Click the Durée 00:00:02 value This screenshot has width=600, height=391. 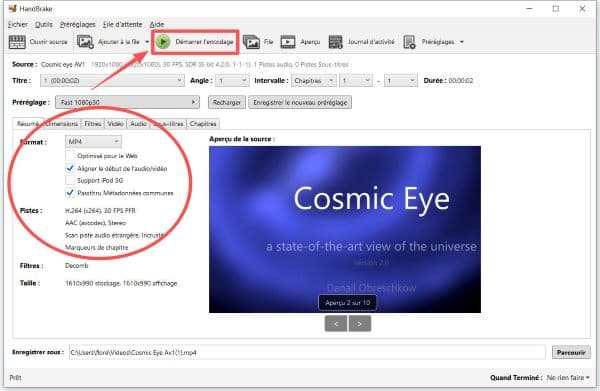461,81
